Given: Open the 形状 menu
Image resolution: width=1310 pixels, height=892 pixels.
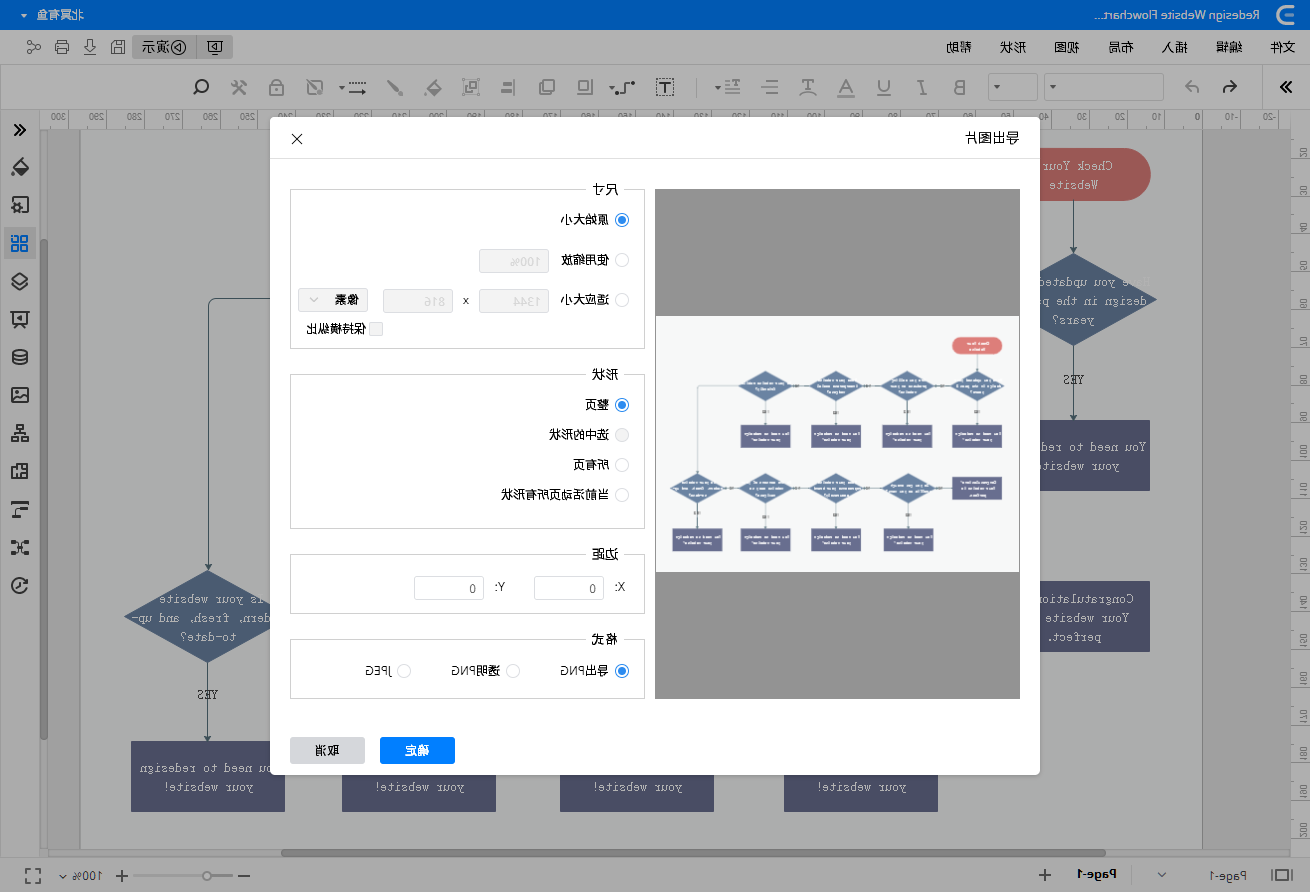Looking at the screenshot, I should click(x=1012, y=47).
